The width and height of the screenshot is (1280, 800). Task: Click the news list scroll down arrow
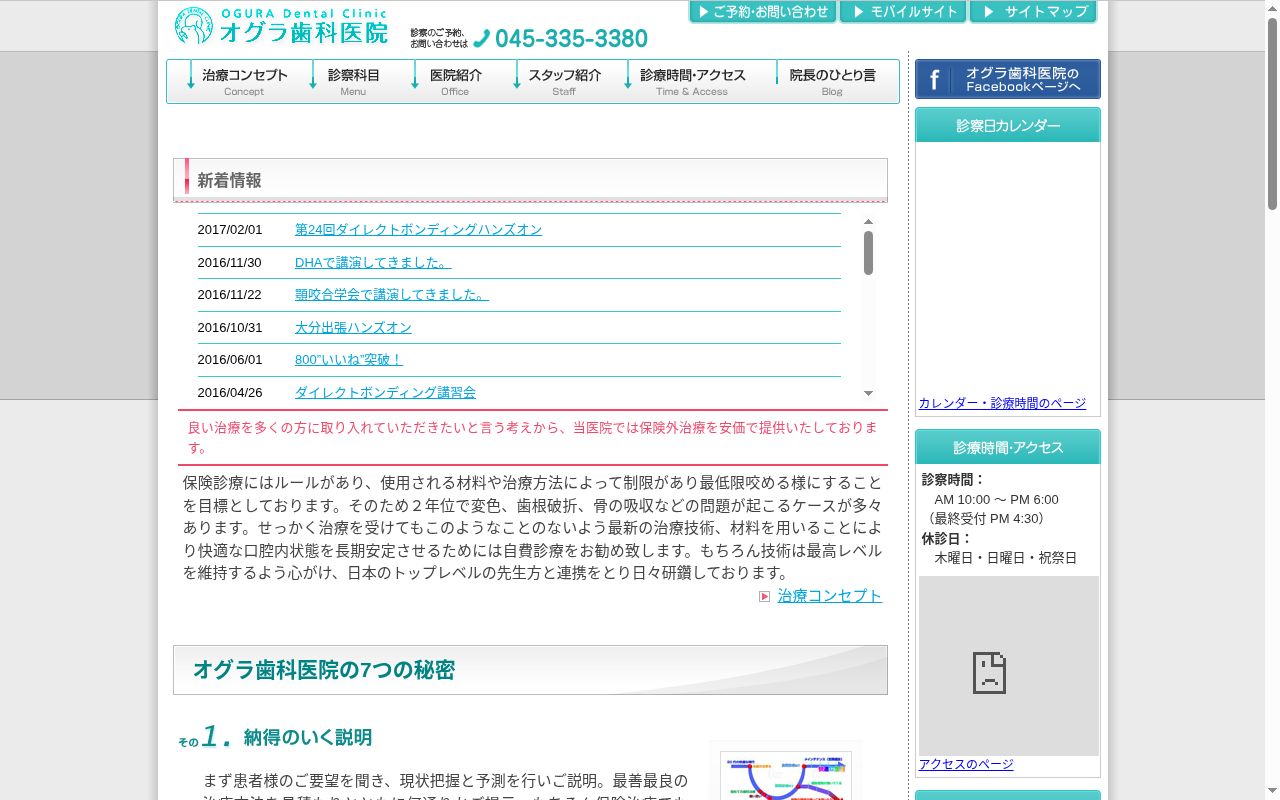point(868,394)
